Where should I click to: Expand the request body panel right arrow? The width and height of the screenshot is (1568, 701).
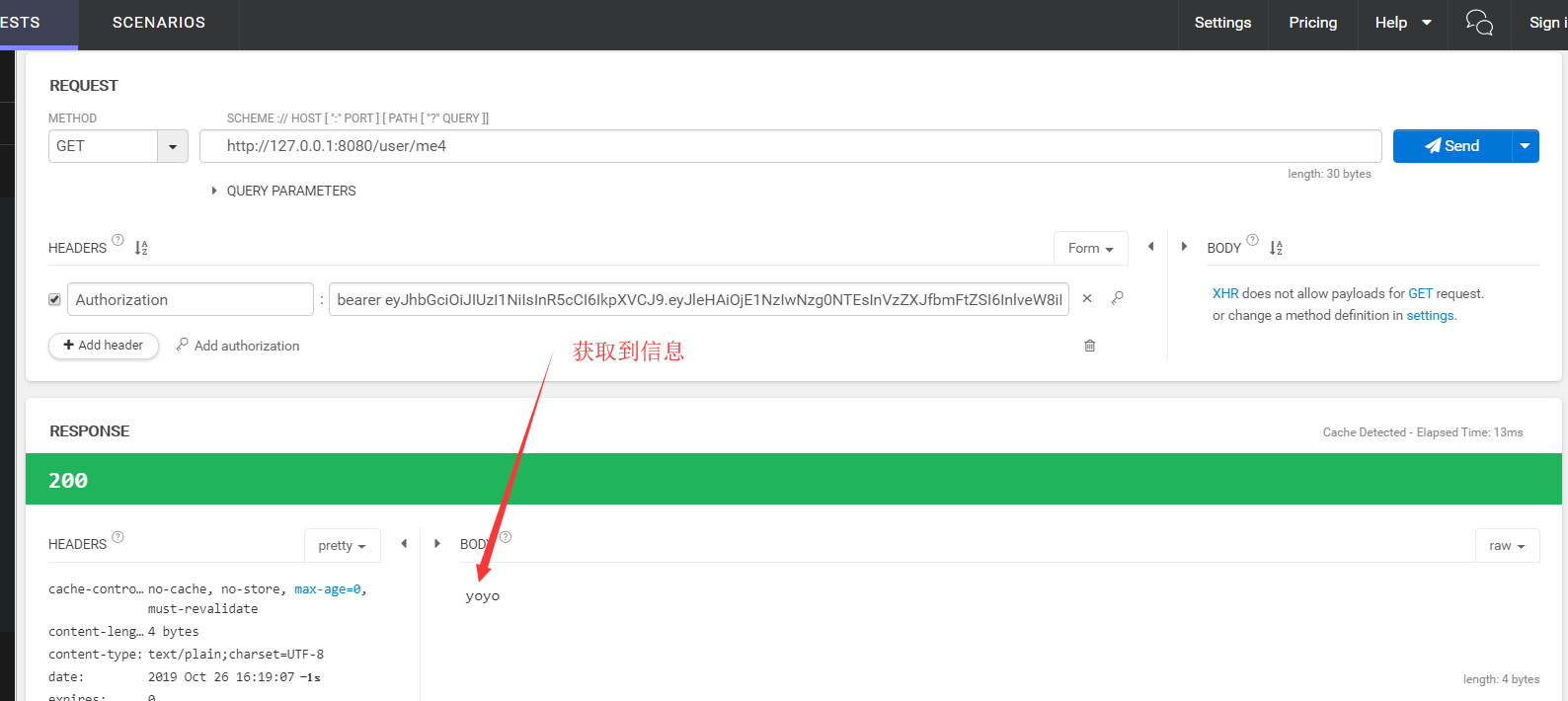coord(1184,247)
